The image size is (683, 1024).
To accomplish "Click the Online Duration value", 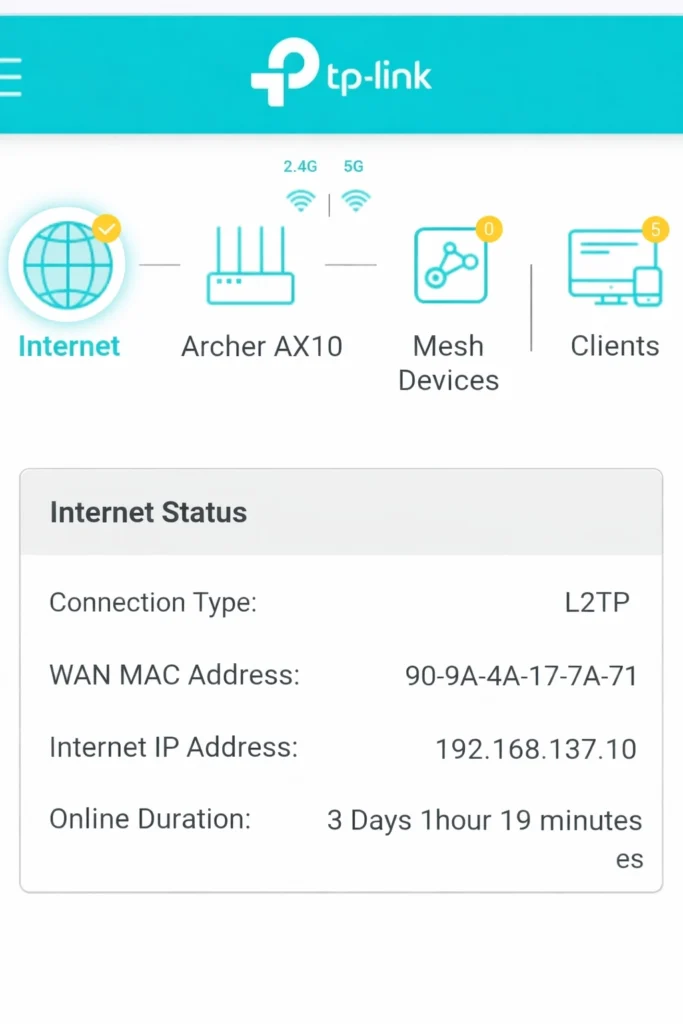I will tap(484, 821).
